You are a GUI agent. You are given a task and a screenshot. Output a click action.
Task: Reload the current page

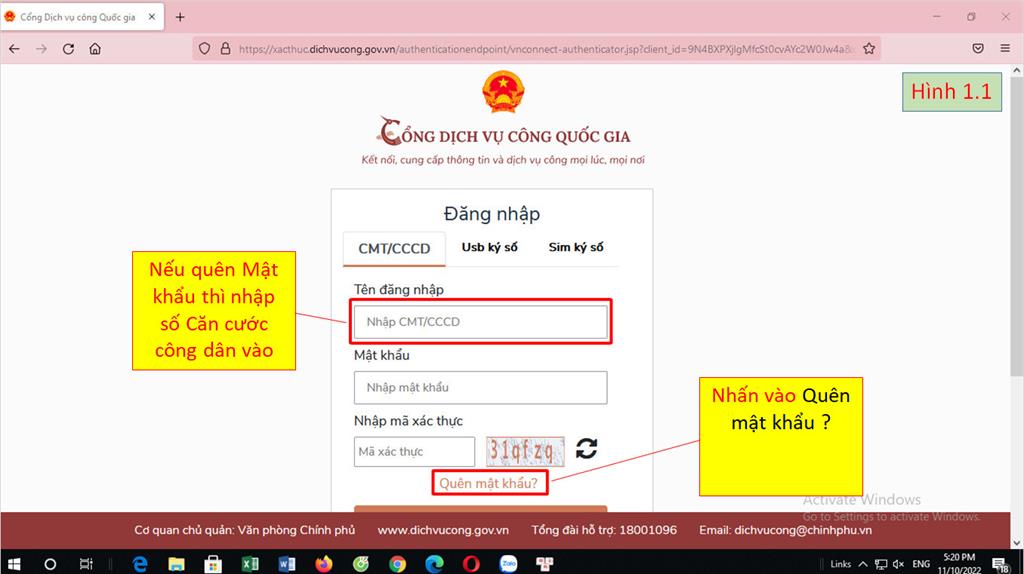click(68, 49)
